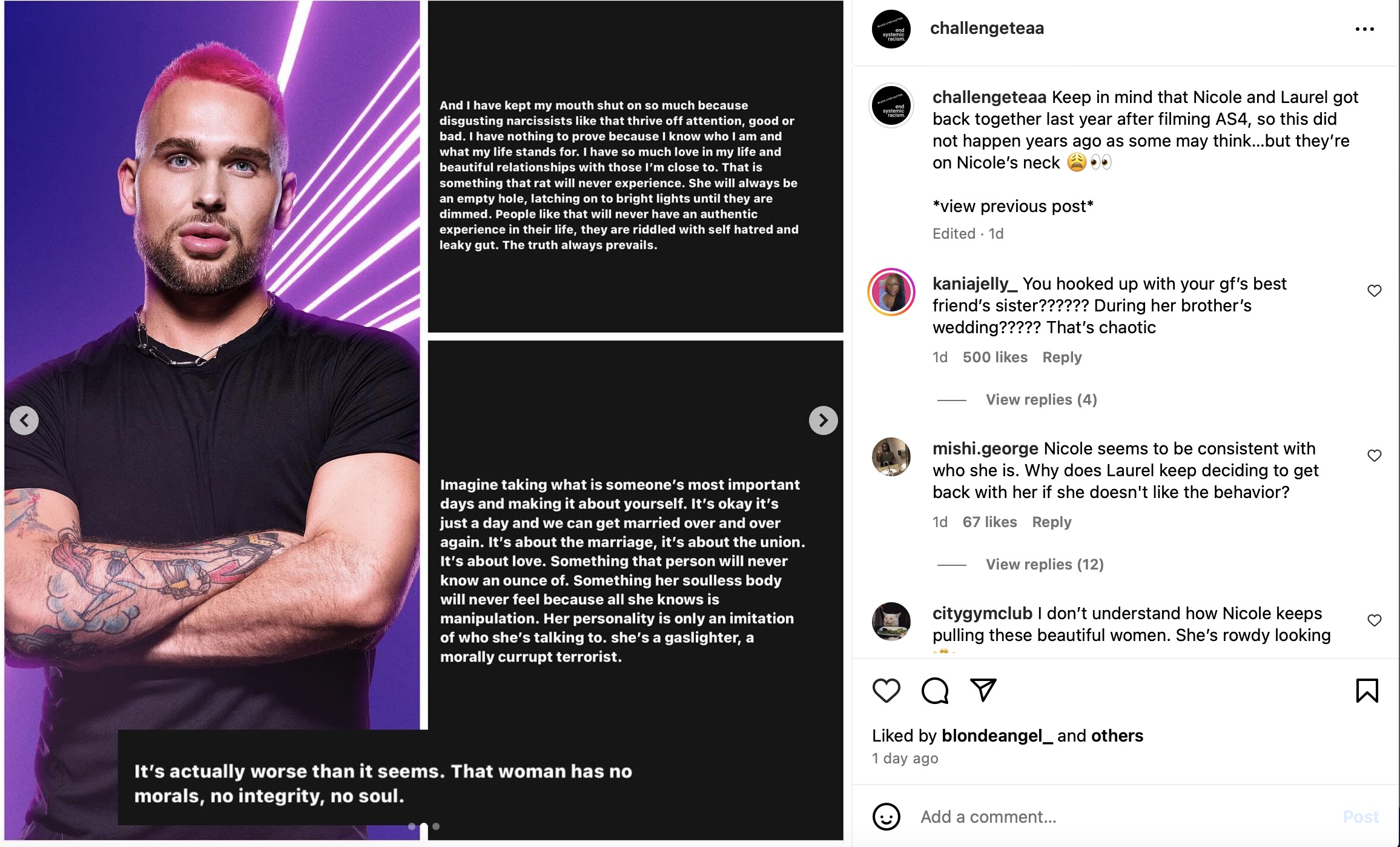Reply to mishi.george's comment

pos(1051,522)
